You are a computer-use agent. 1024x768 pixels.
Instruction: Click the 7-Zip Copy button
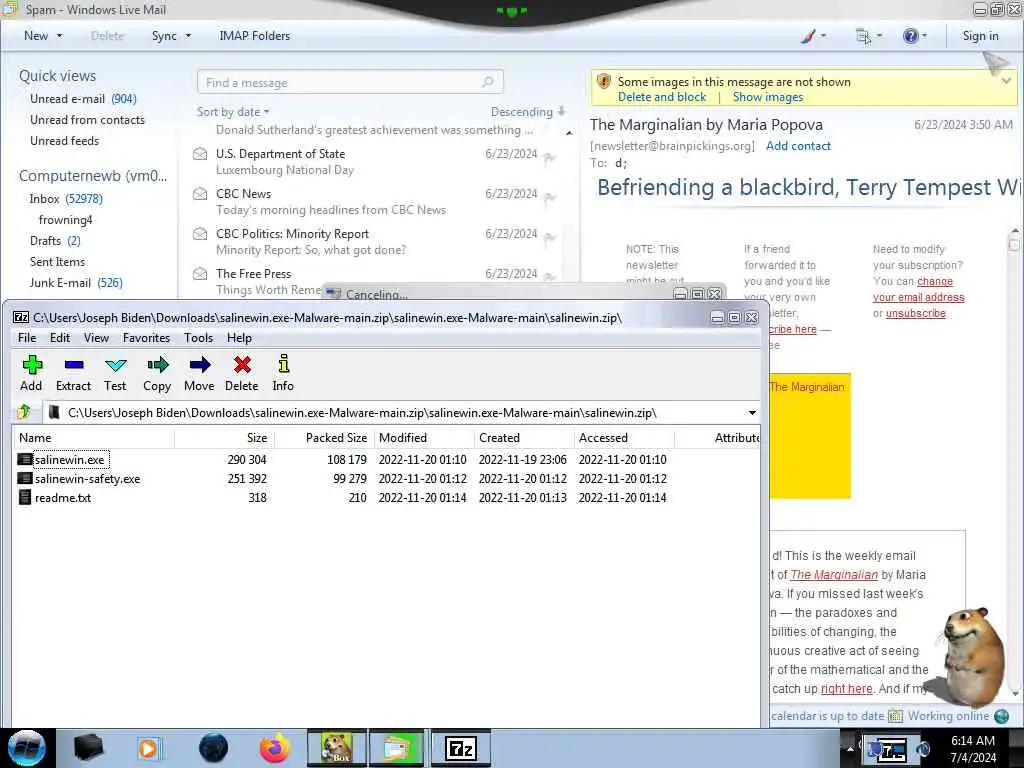[x=157, y=374]
